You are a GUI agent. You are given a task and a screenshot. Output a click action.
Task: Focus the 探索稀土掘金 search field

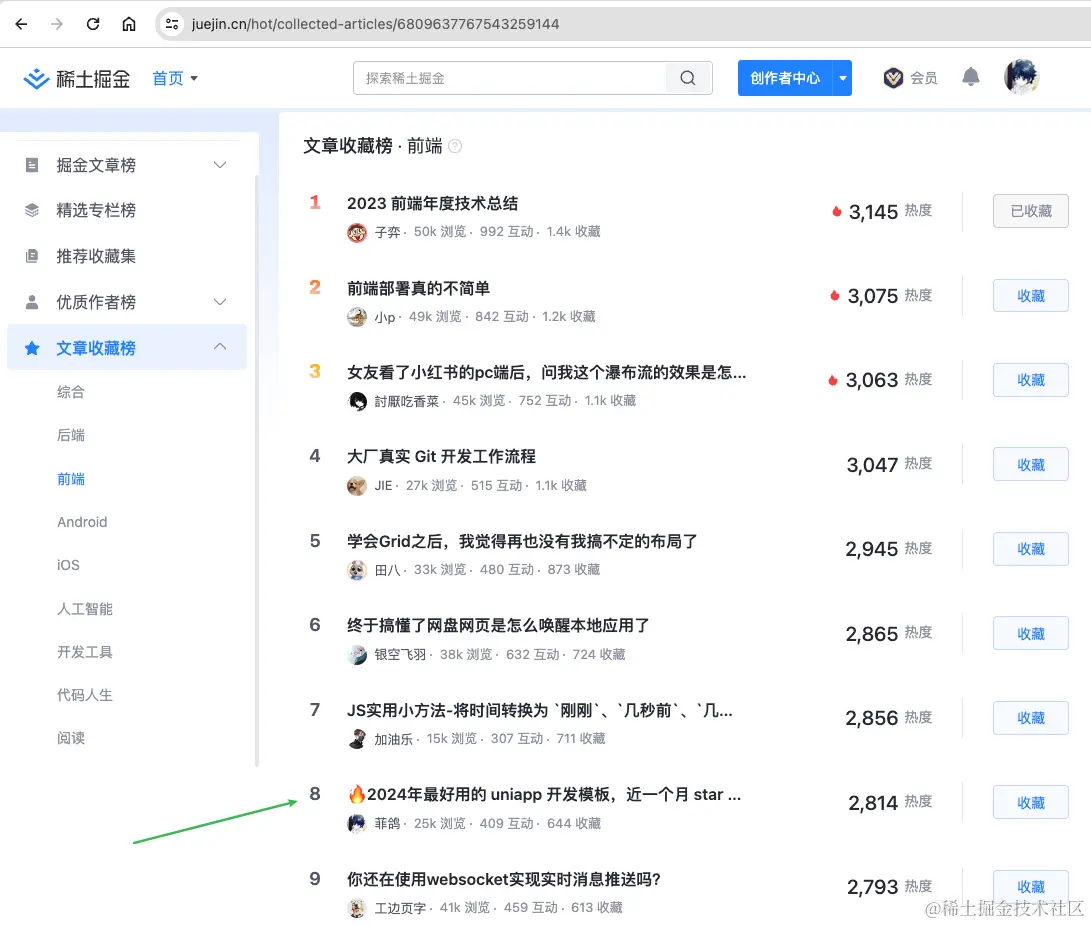coord(510,78)
